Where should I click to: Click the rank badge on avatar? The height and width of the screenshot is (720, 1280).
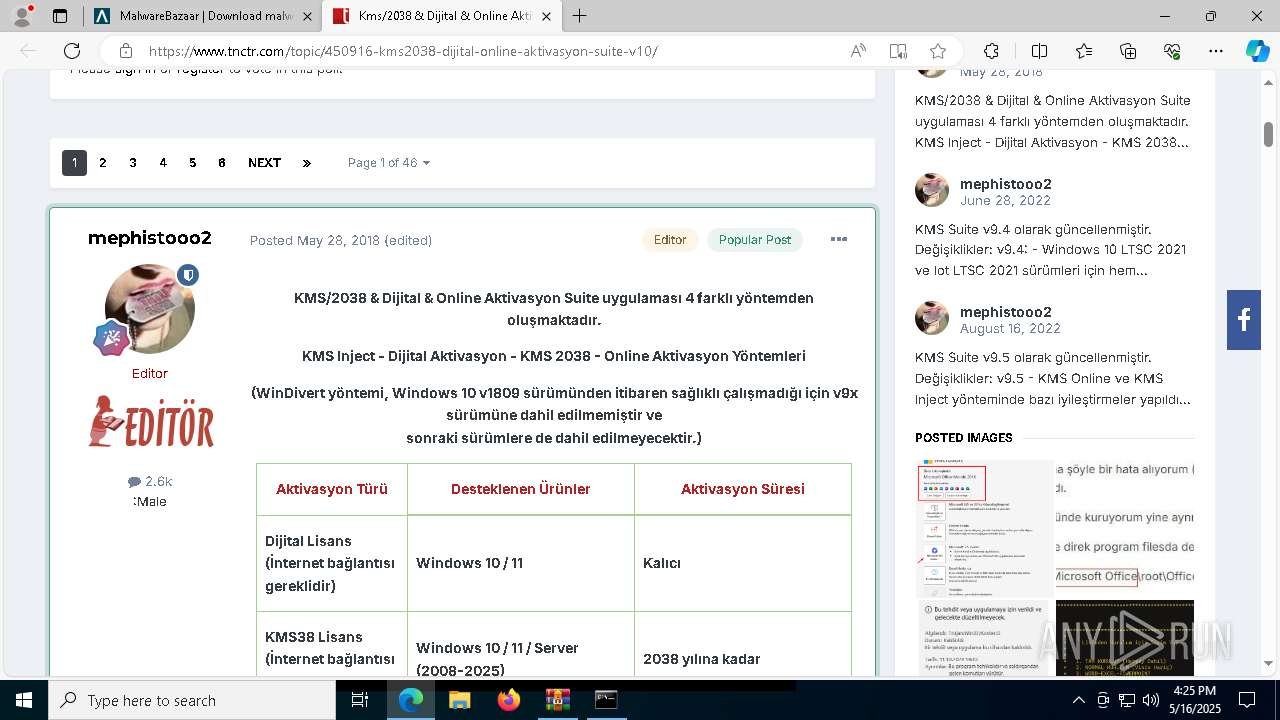tap(111, 338)
